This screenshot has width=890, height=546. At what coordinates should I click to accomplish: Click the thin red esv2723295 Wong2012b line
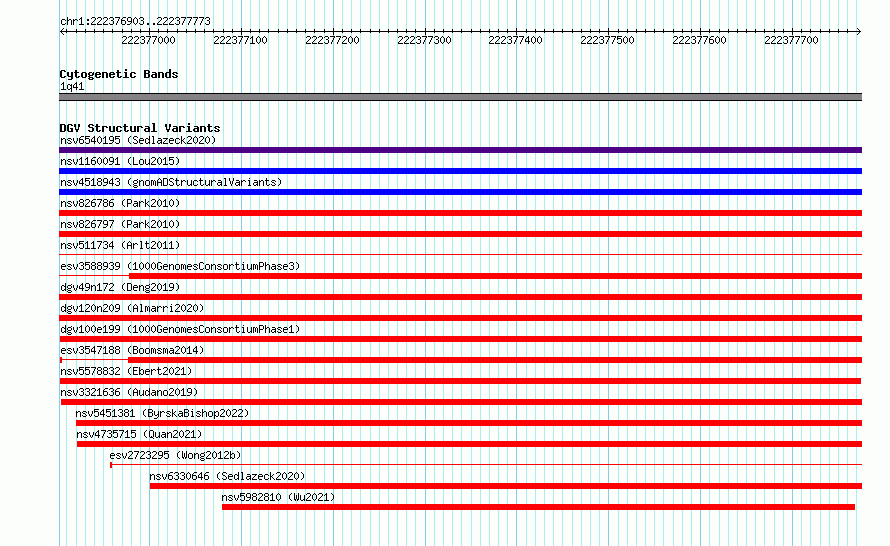point(486,464)
